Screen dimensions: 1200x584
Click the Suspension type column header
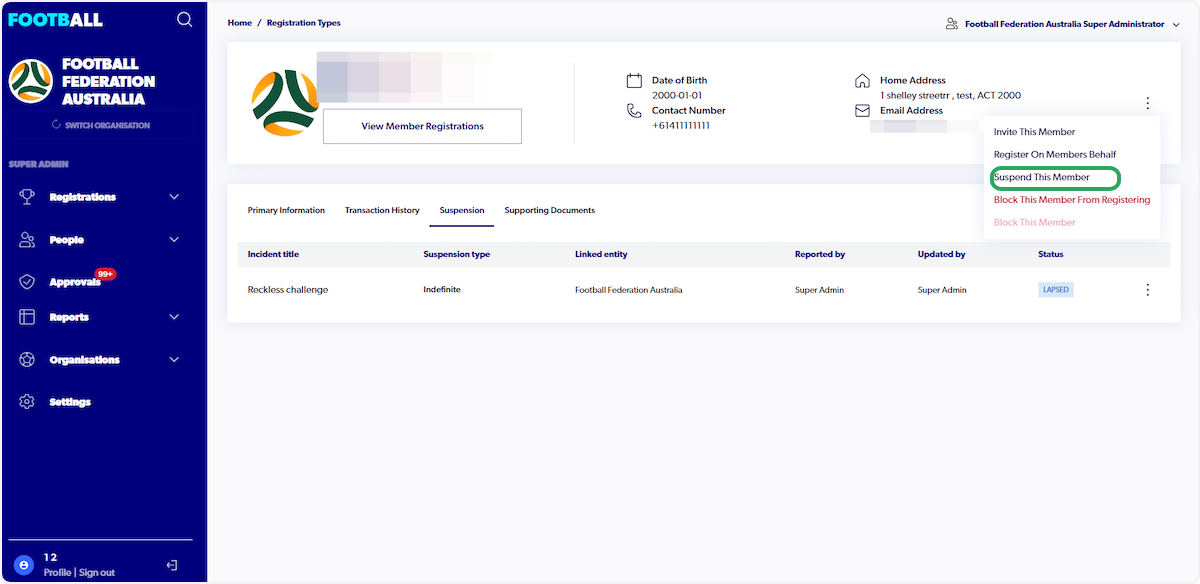coord(457,254)
